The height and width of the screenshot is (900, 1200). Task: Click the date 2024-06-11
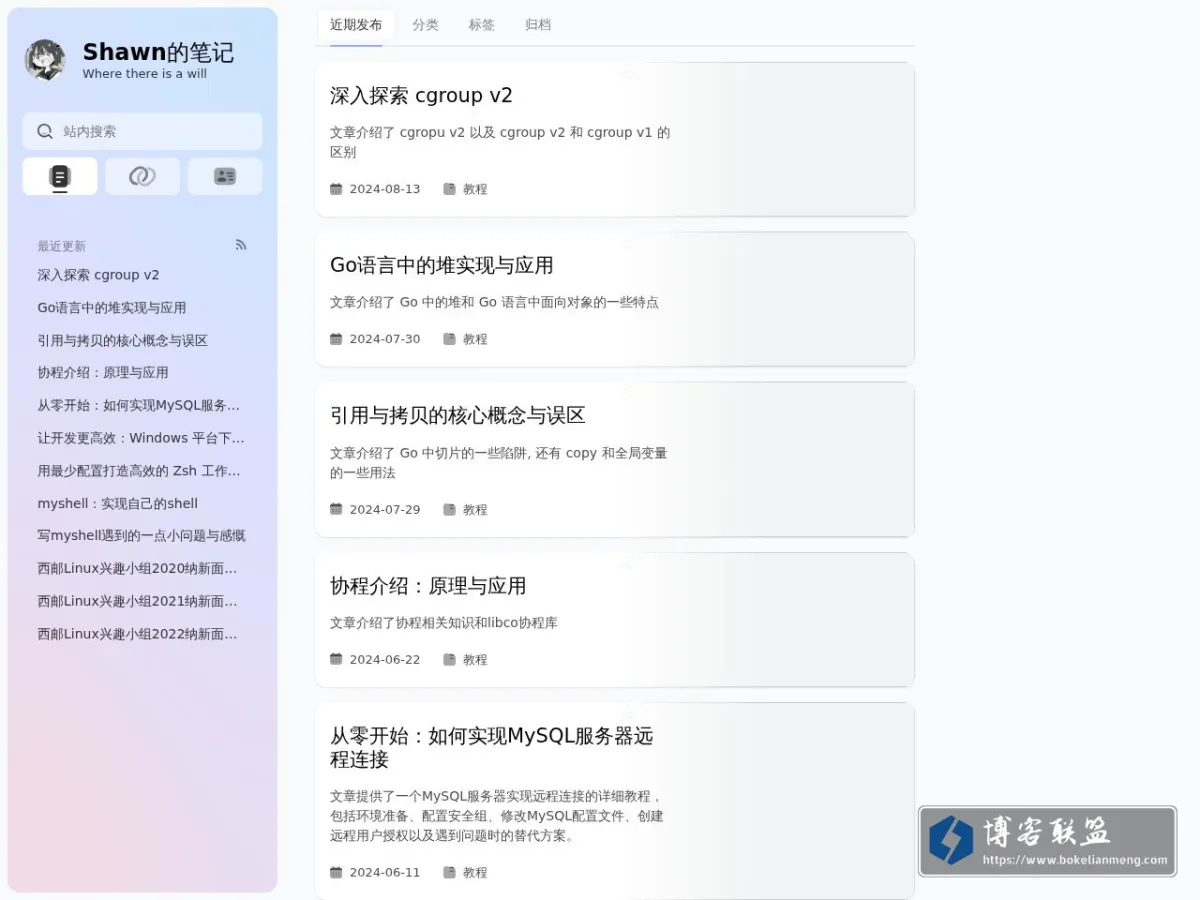pos(385,872)
